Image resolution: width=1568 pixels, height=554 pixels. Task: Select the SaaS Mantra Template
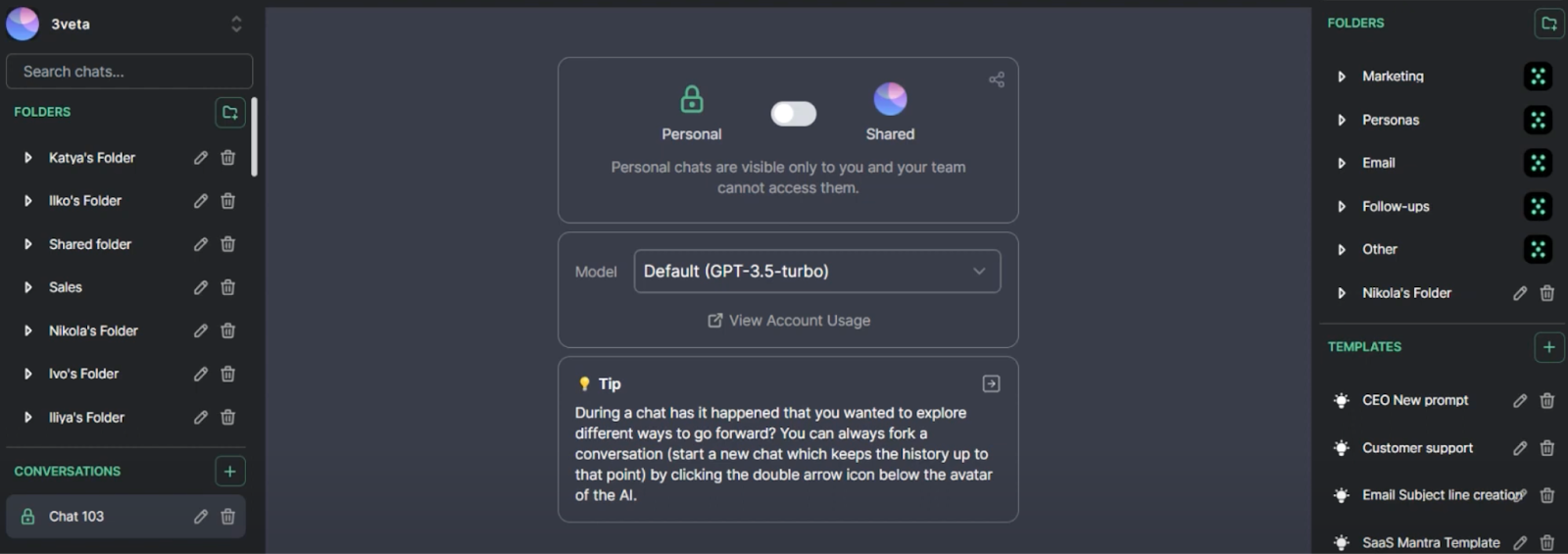[1430, 542]
